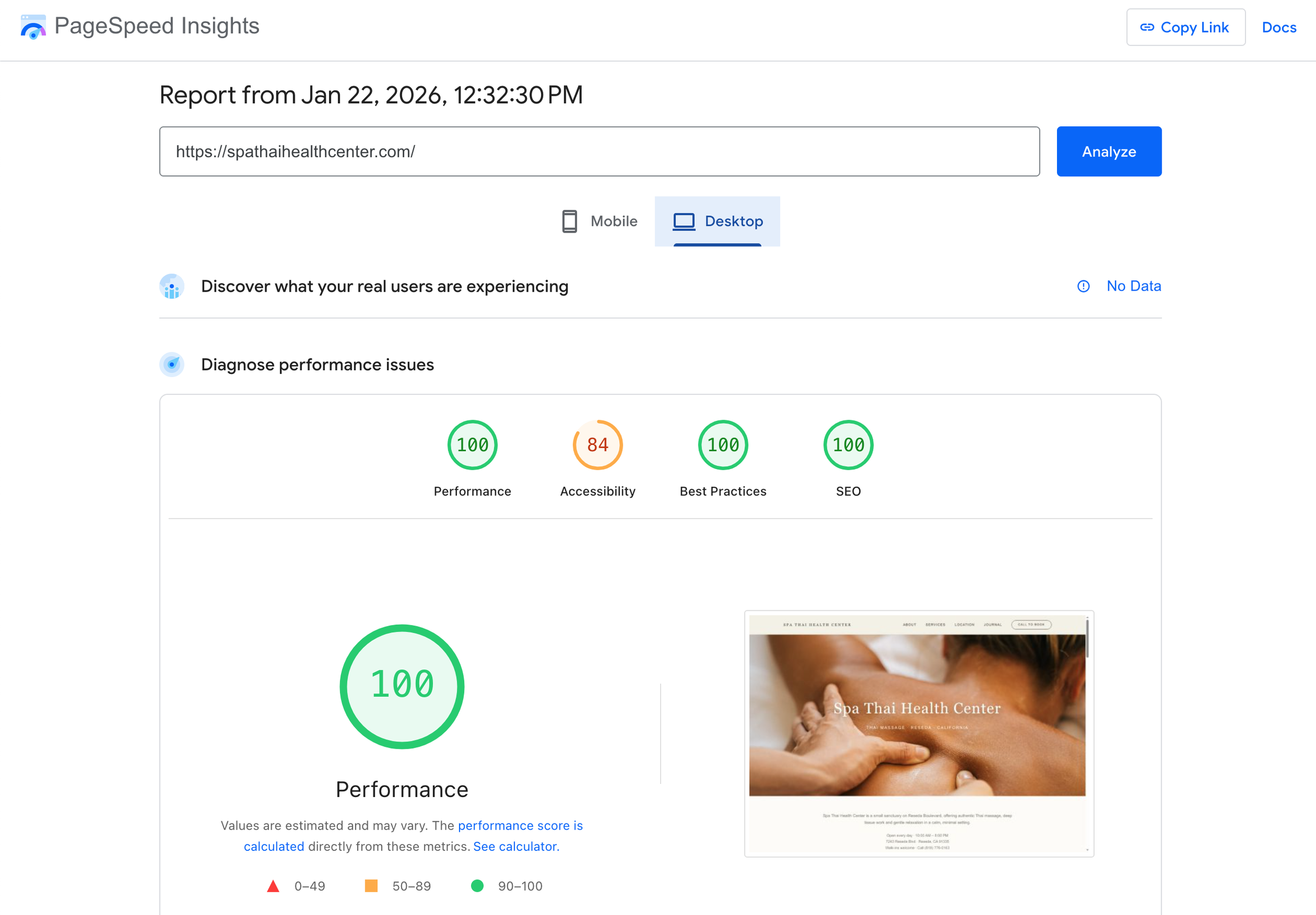Click the Accessibility 84 score gauge
This screenshot has width=1316, height=915.
[597, 445]
